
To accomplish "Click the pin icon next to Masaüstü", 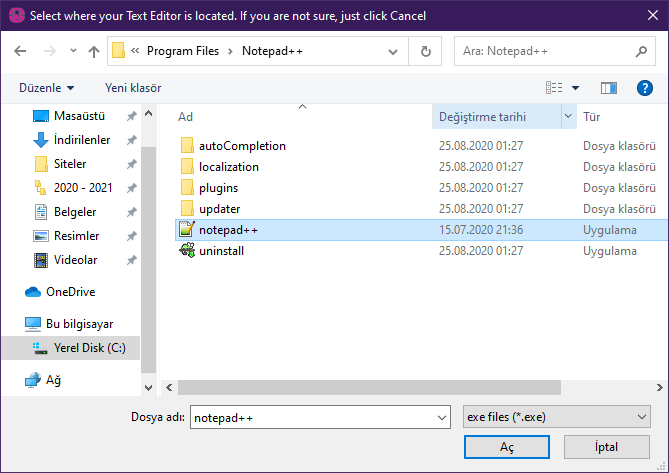I will click(x=132, y=116).
